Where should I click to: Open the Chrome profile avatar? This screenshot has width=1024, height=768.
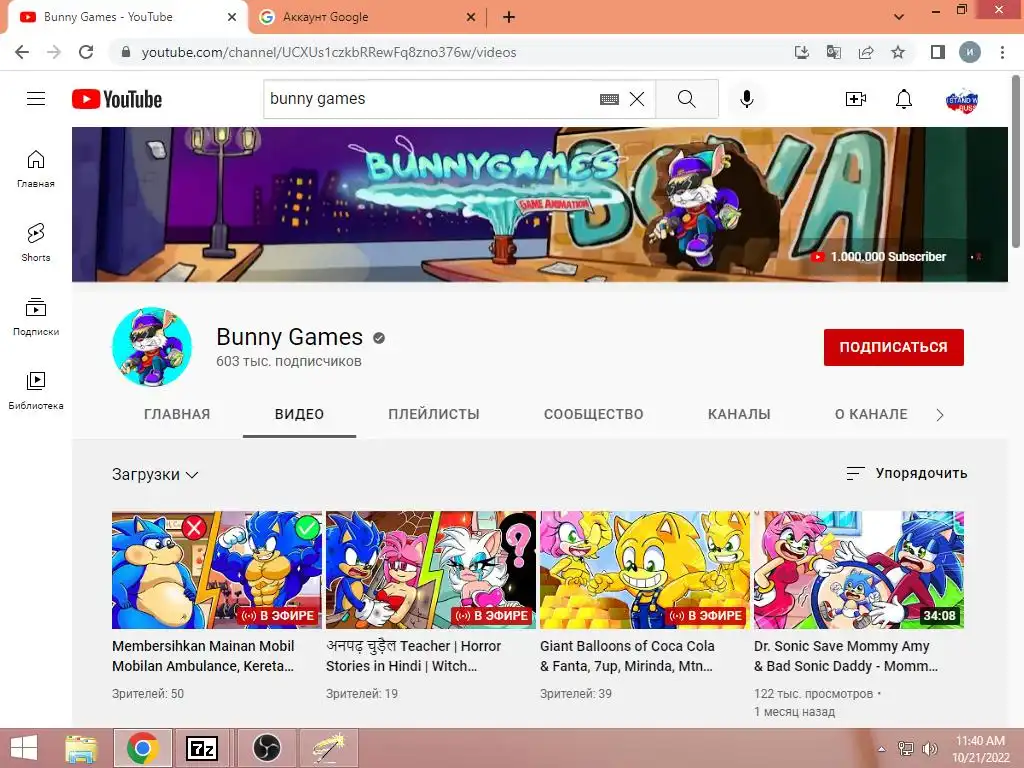[x=970, y=52]
